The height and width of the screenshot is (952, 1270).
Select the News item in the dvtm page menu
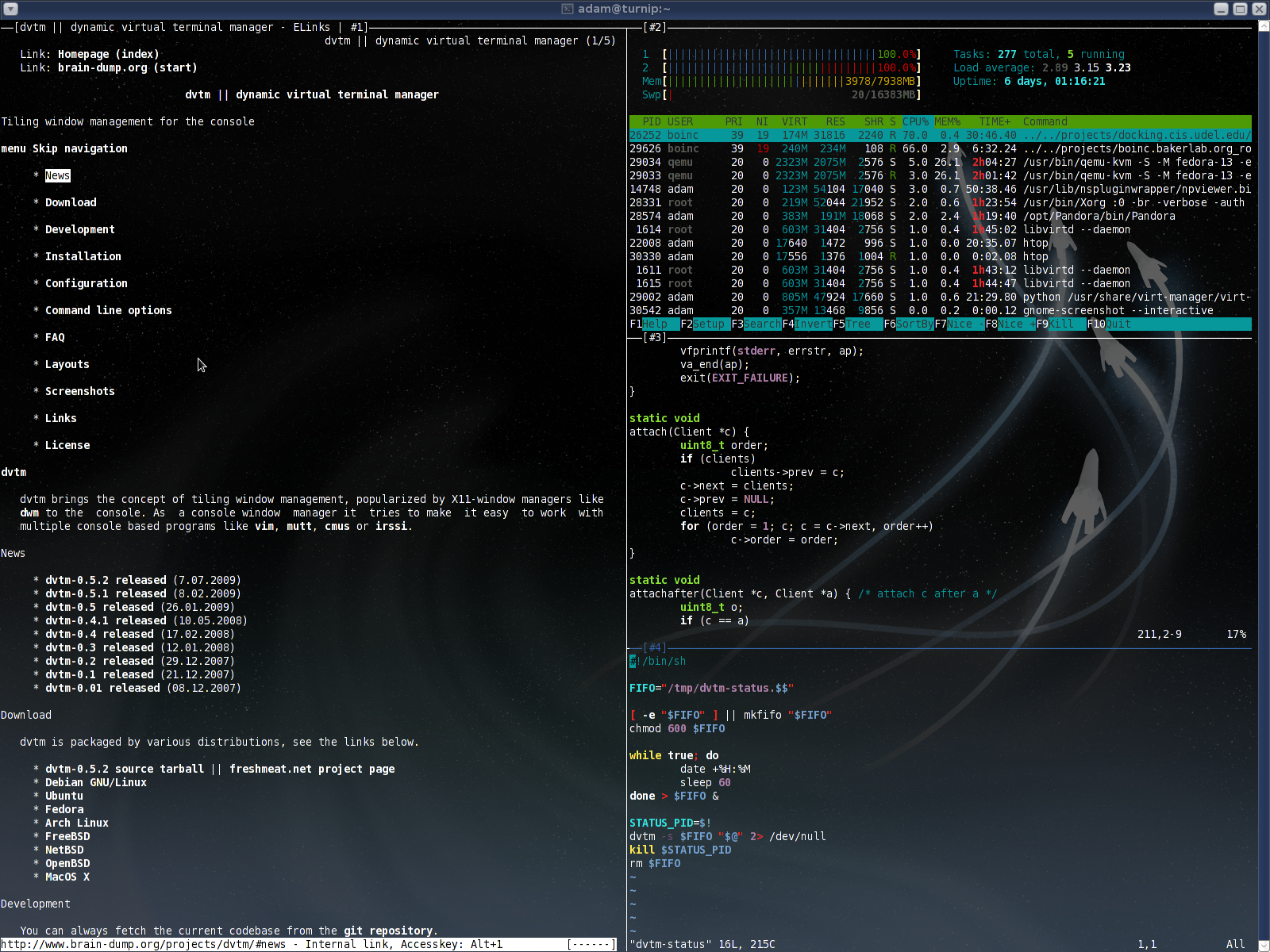pos(57,175)
